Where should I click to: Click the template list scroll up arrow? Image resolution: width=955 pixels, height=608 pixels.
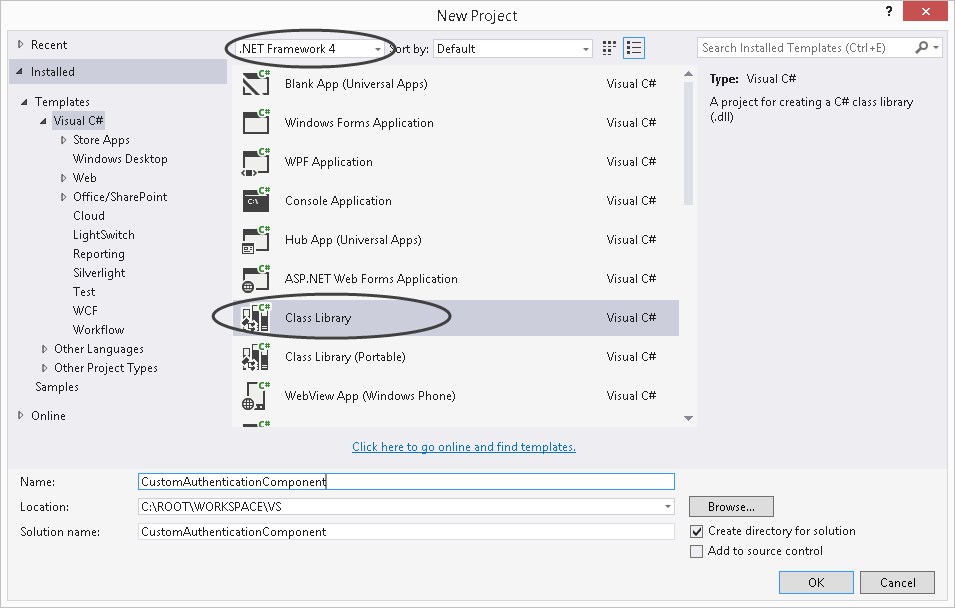coord(688,74)
